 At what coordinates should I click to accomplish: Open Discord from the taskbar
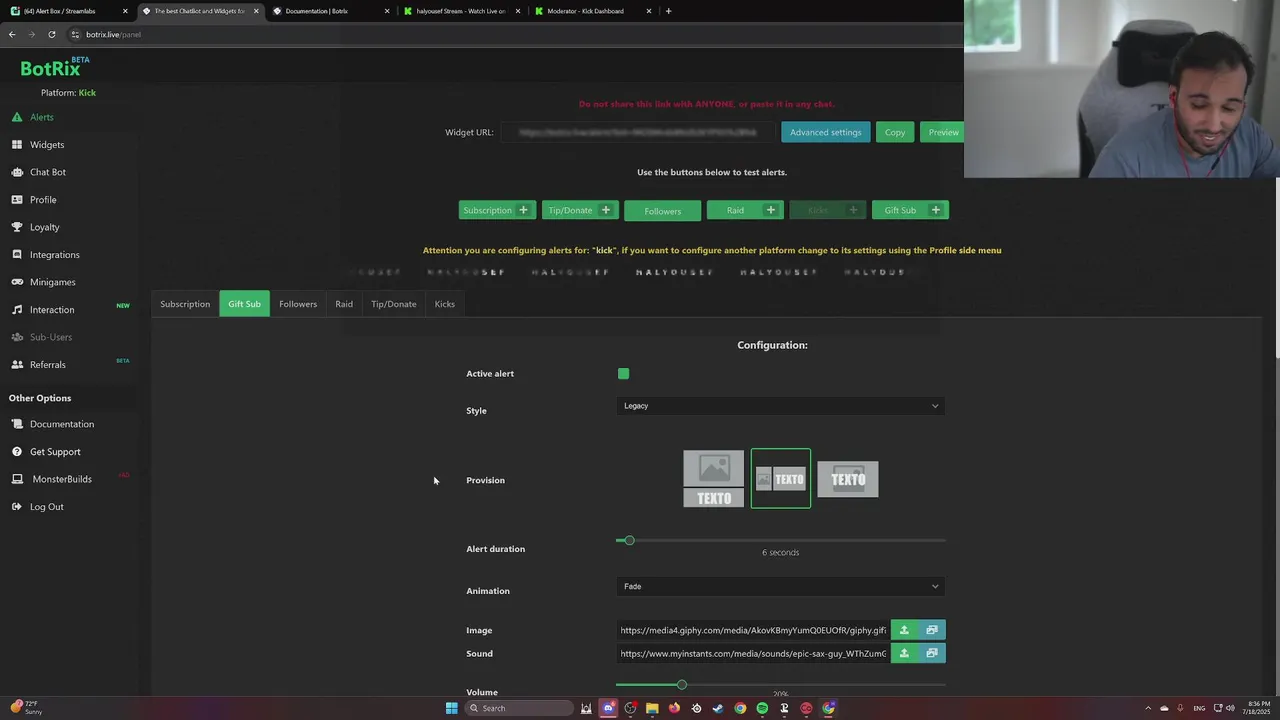click(x=608, y=708)
